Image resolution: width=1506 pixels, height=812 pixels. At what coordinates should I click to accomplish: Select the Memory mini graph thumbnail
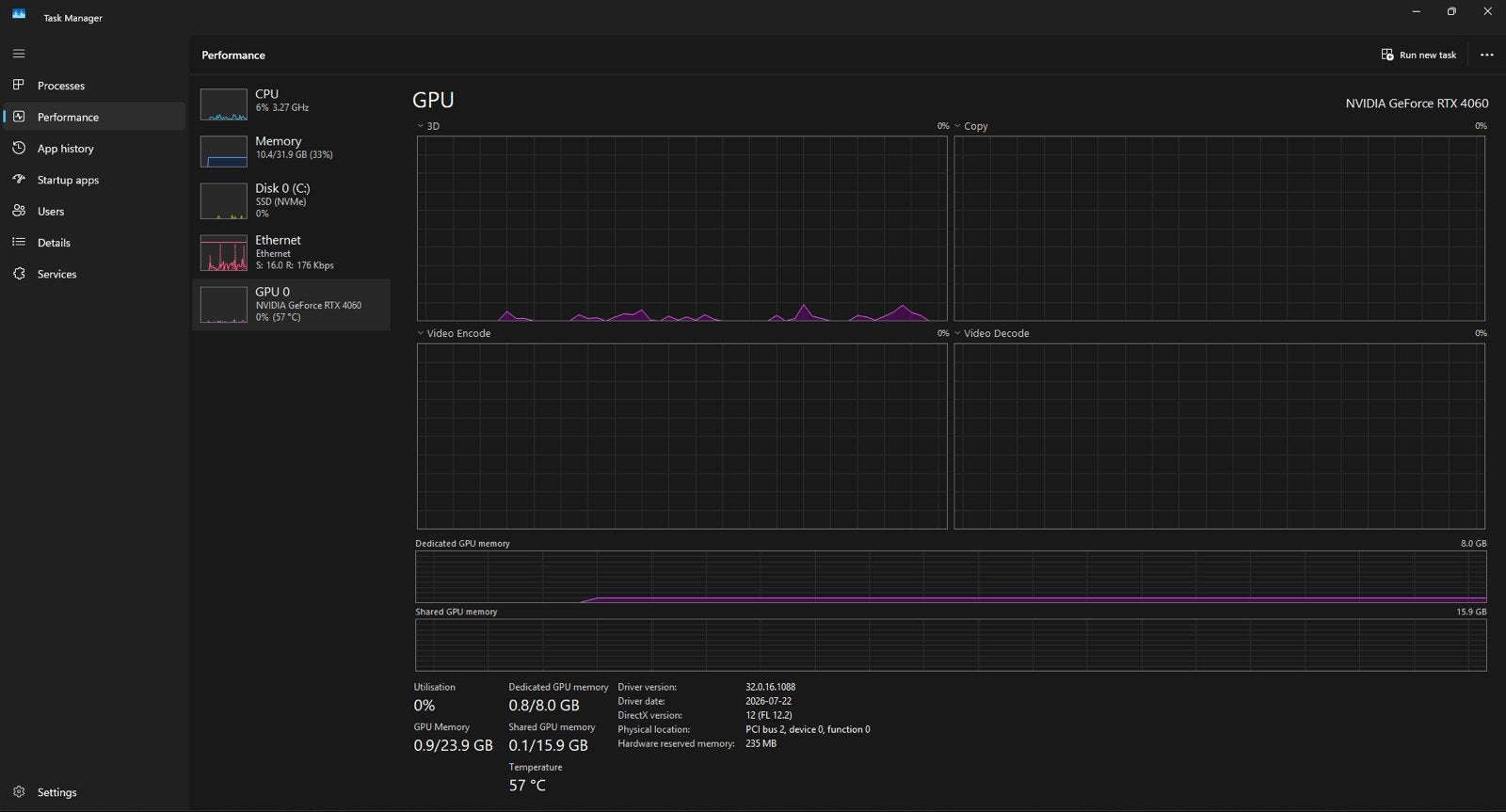pos(223,151)
